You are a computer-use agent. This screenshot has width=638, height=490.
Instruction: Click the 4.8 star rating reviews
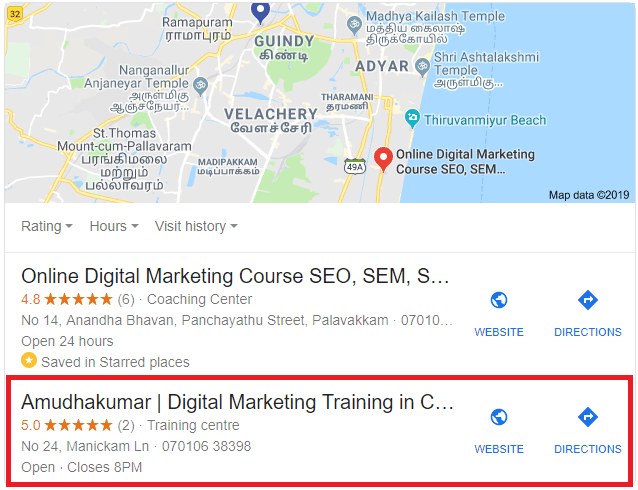click(78, 300)
